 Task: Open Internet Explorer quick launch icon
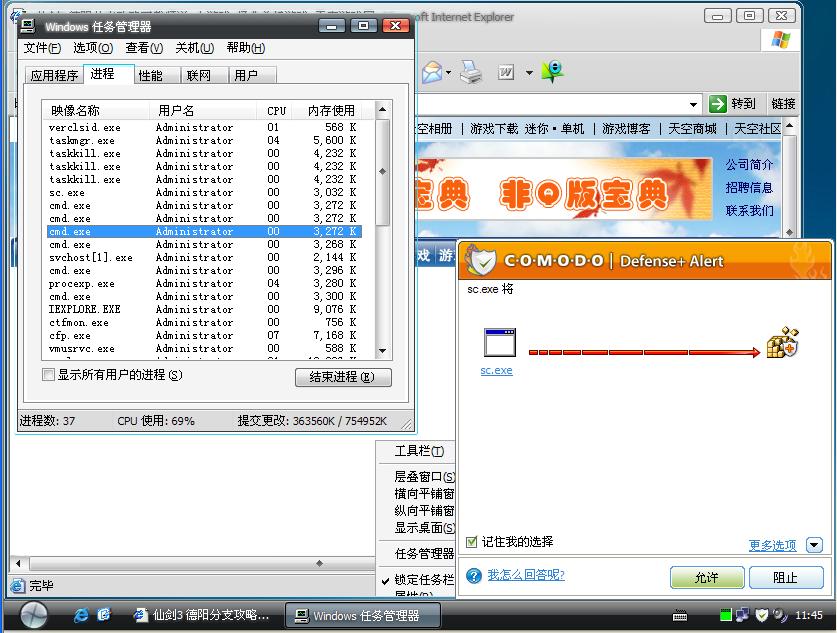tap(82, 615)
